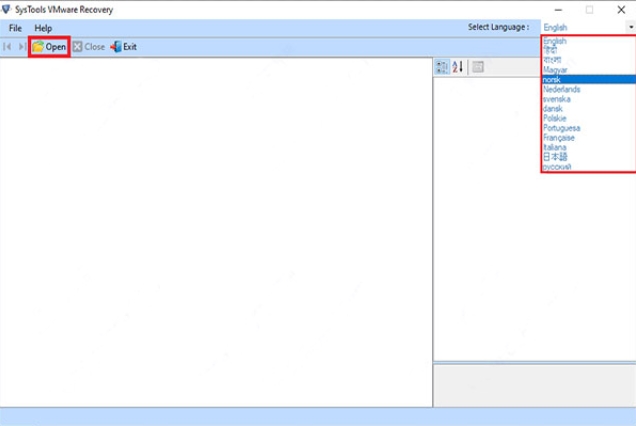Select Polskie from the language list

[589, 118]
